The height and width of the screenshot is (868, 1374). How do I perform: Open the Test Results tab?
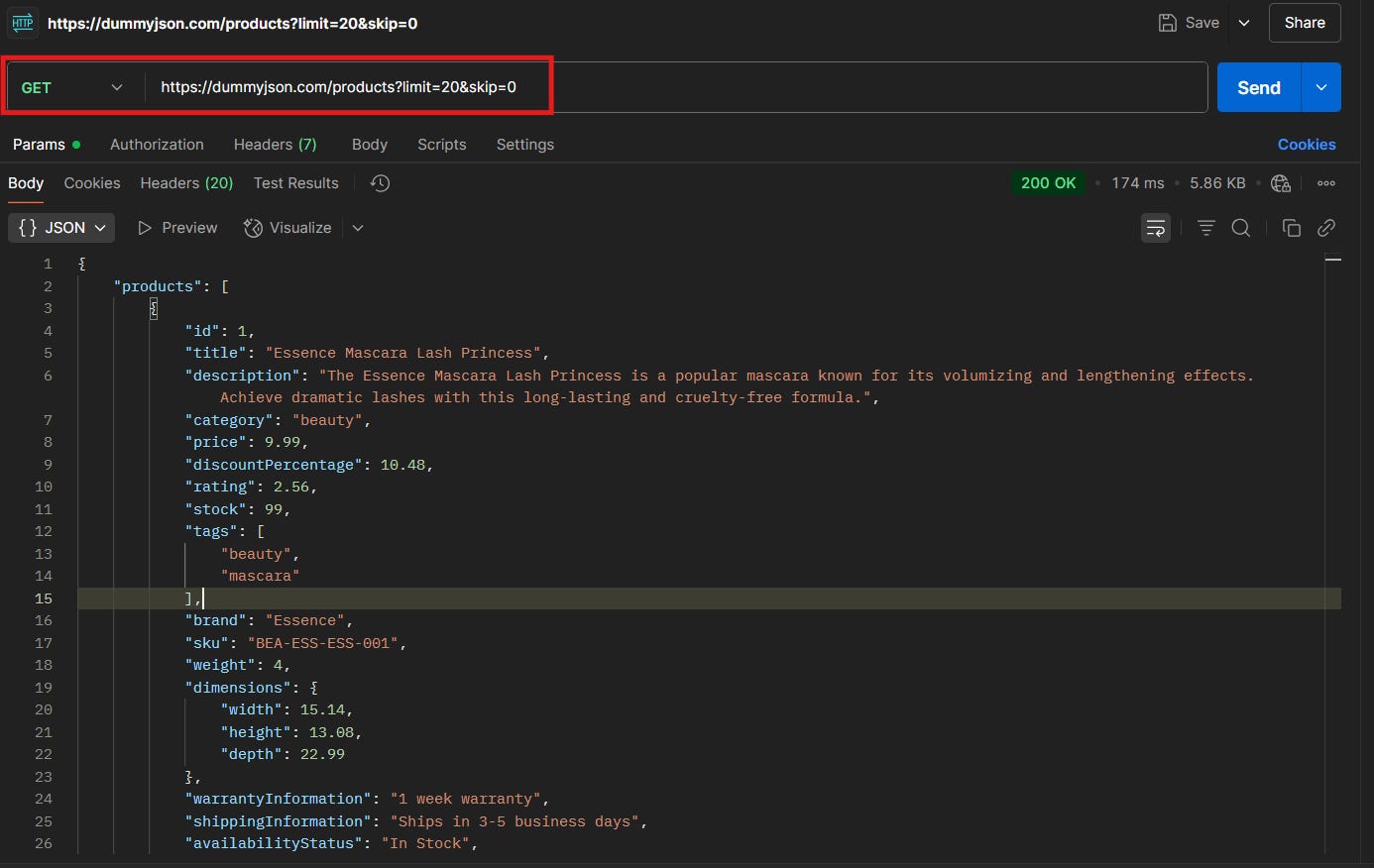(295, 183)
